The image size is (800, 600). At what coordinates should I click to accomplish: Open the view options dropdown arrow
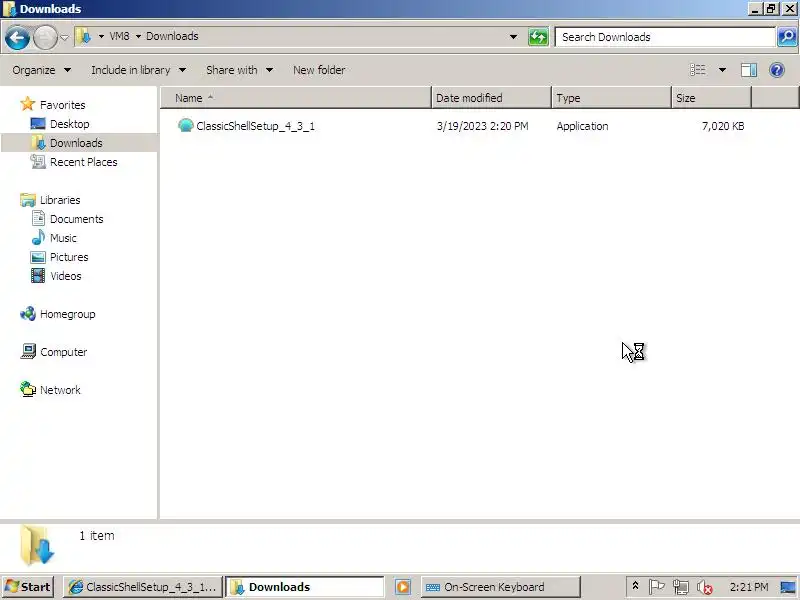pos(722,70)
